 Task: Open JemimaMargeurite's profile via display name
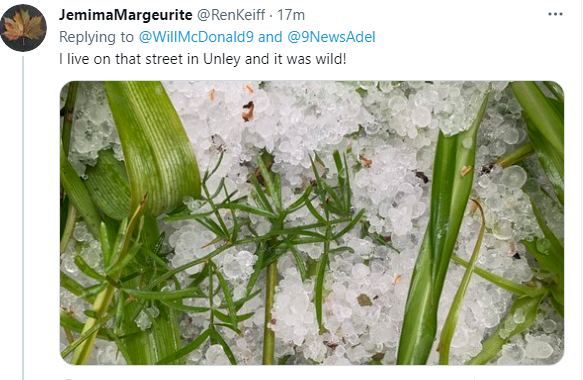coord(126,15)
